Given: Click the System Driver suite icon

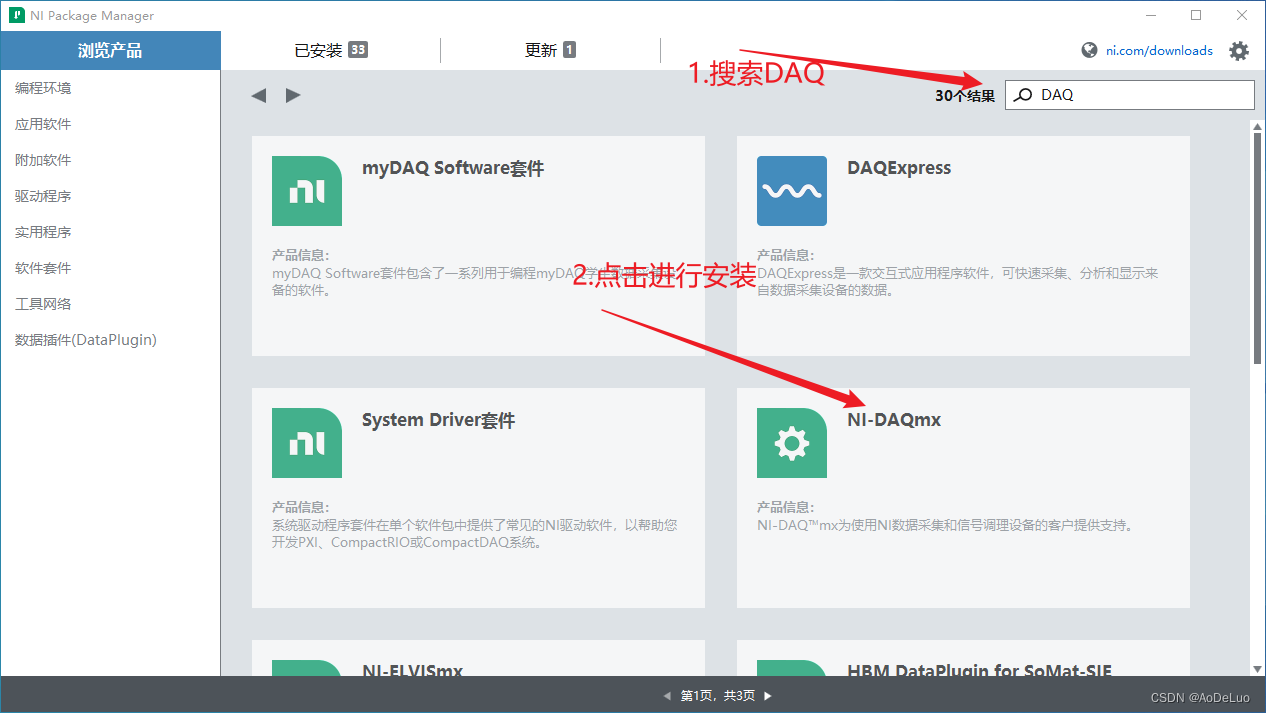Looking at the screenshot, I should coord(307,443).
